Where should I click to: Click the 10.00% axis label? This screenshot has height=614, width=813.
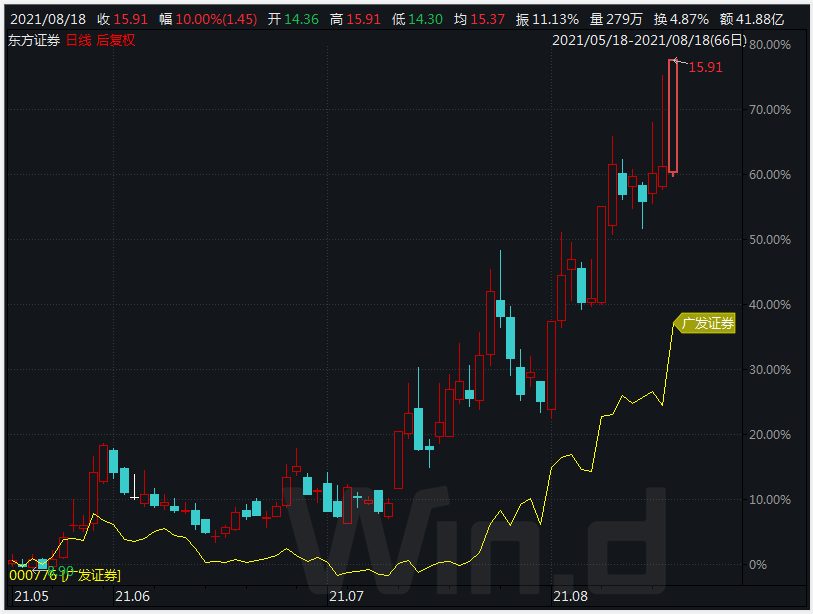(770, 500)
